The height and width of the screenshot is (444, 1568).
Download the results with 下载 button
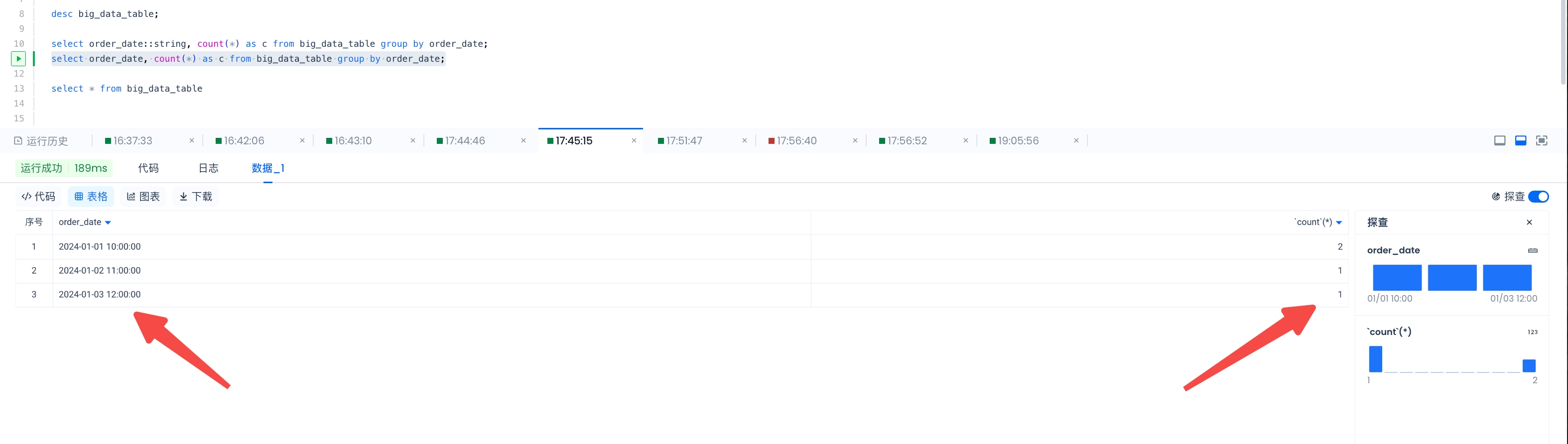(195, 197)
